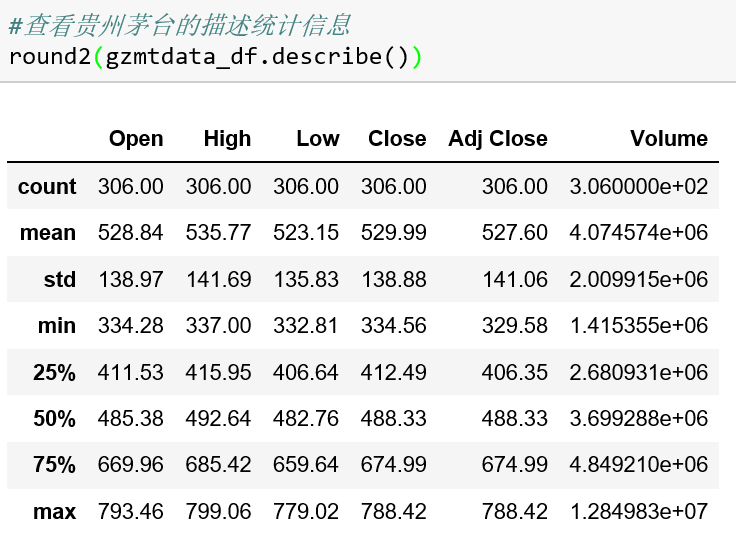736x541 pixels.
Task: Click the 75% row label
Action: click(x=54, y=464)
